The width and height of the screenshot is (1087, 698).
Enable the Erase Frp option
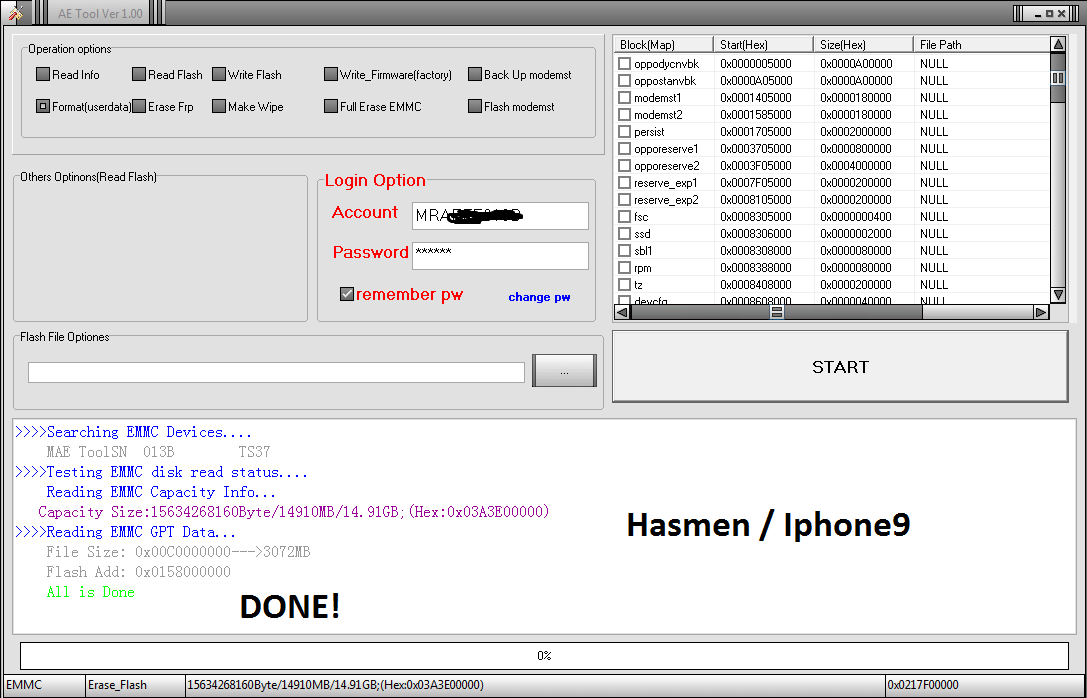(x=139, y=106)
